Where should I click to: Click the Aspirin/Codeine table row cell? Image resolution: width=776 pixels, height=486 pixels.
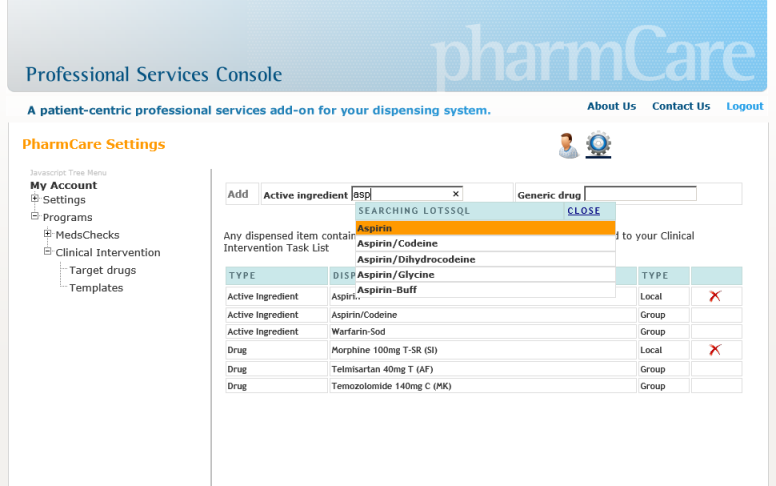tap(483, 315)
